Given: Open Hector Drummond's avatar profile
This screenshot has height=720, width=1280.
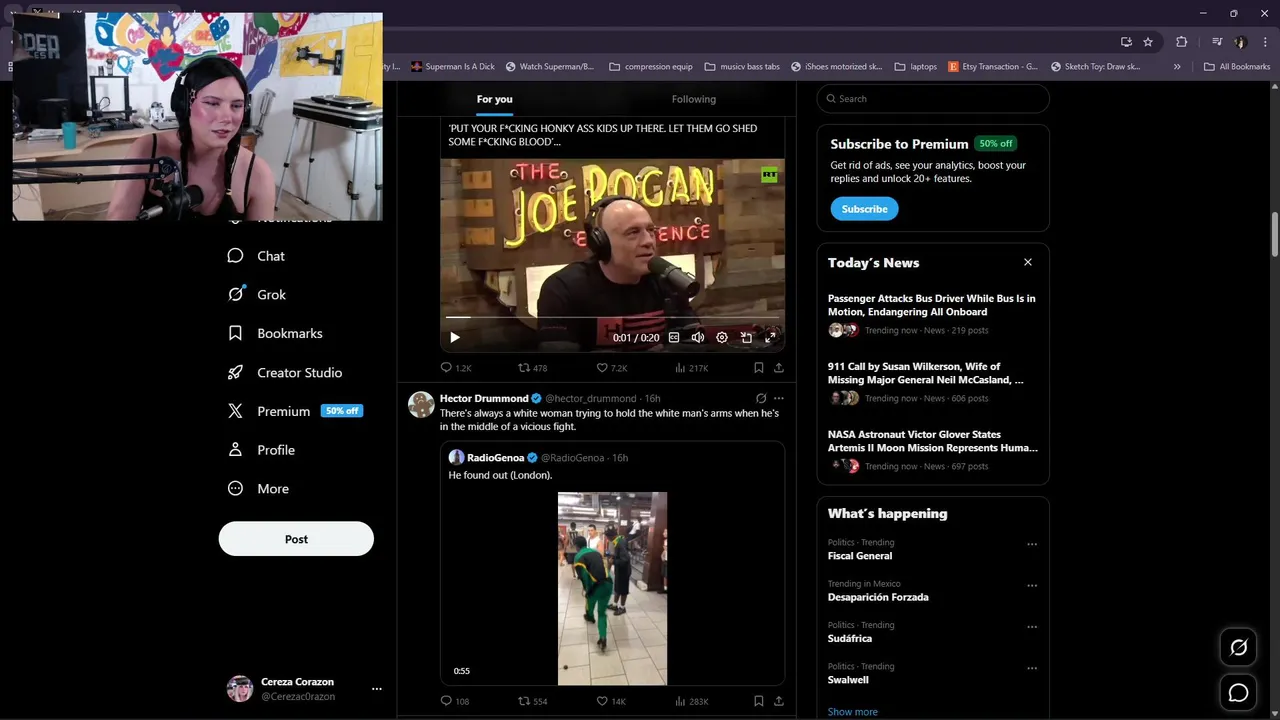Looking at the screenshot, I should tap(421, 404).
